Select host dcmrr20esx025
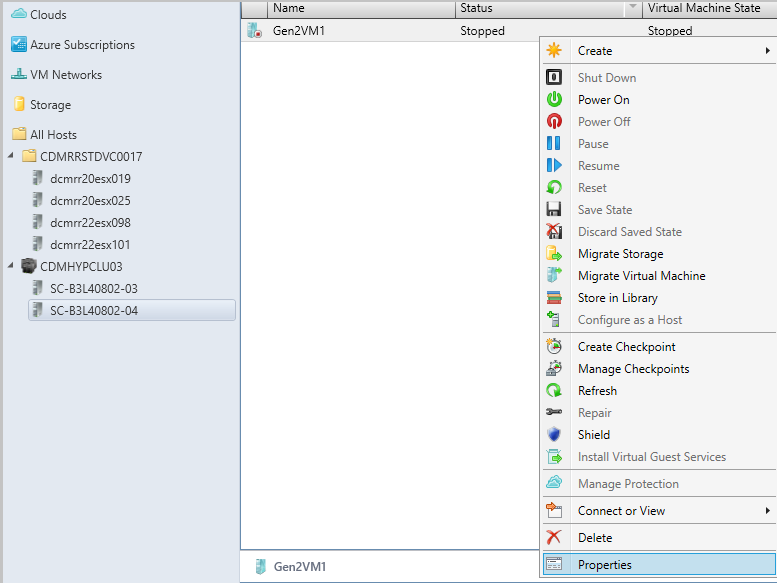This screenshot has height=583, width=777. [x=90, y=201]
